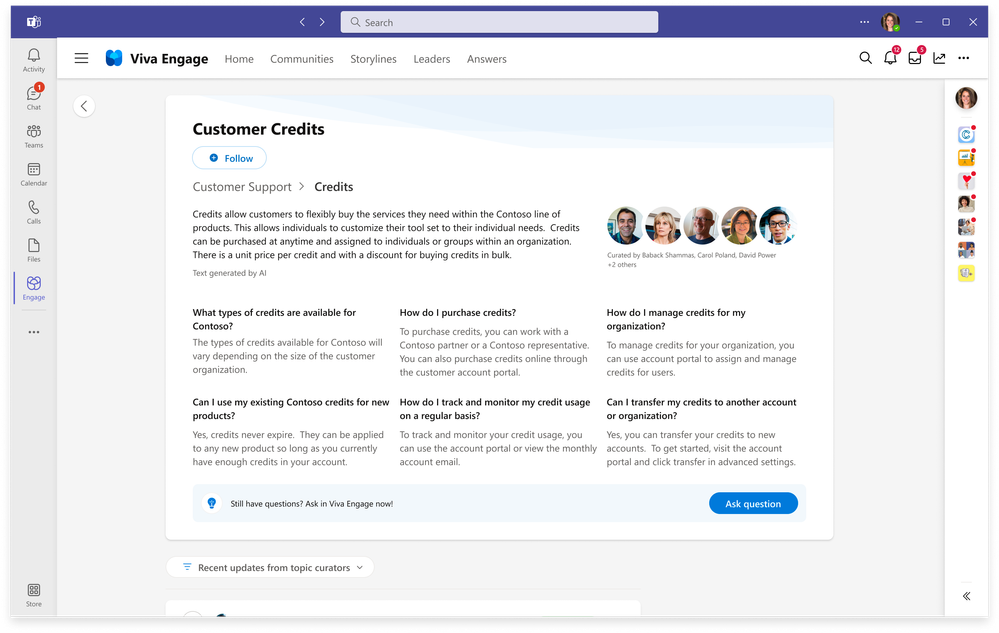Click the Customer Credits title
This screenshot has width=999, height=633.
[259, 129]
